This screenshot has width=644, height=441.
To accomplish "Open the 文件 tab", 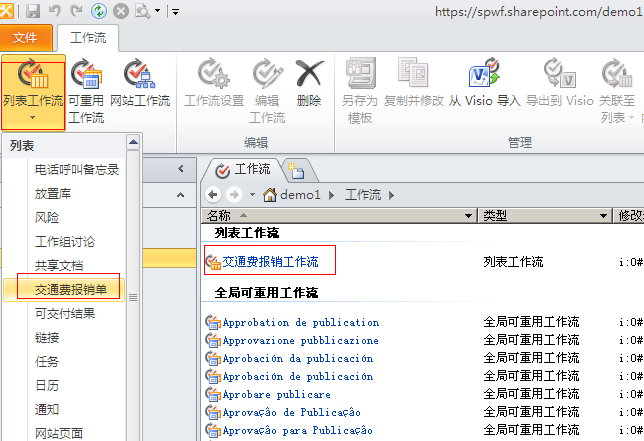I will (25, 38).
